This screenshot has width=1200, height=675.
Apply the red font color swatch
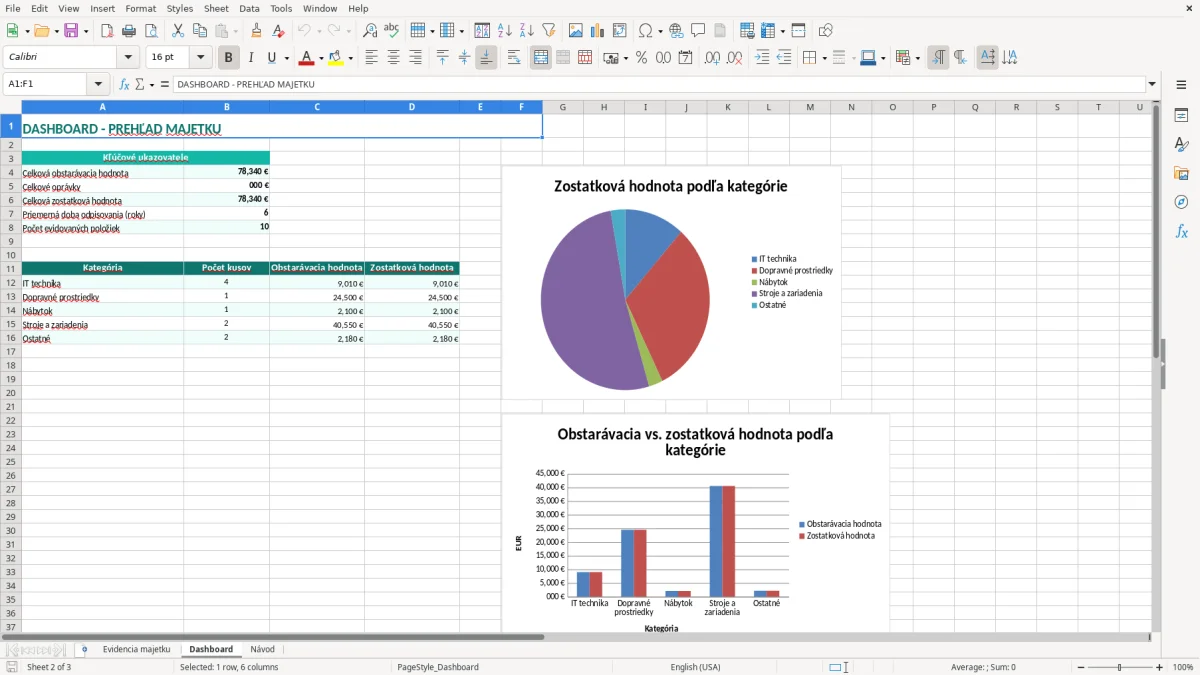[307, 58]
